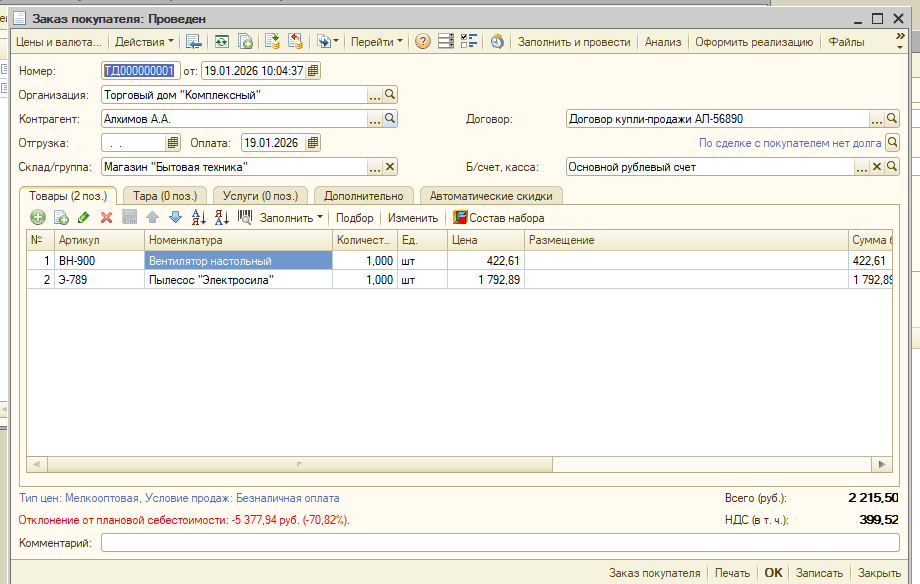The image size is (920, 584).
Task: Expand the Заполнить dropdown in table toolbar
Action: [291, 217]
